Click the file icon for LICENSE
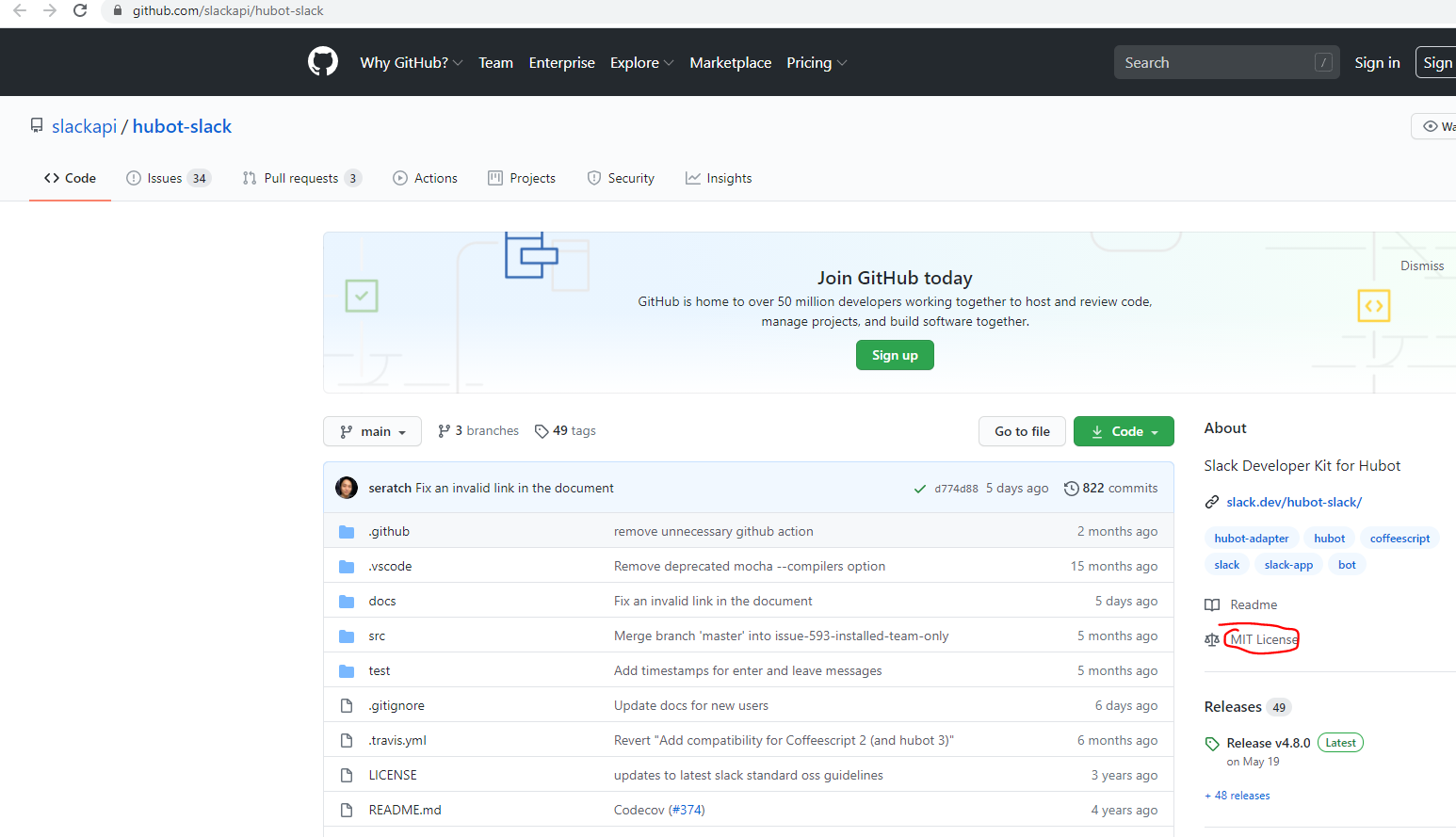The height and width of the screenshot is (837, 1456). 347,776
